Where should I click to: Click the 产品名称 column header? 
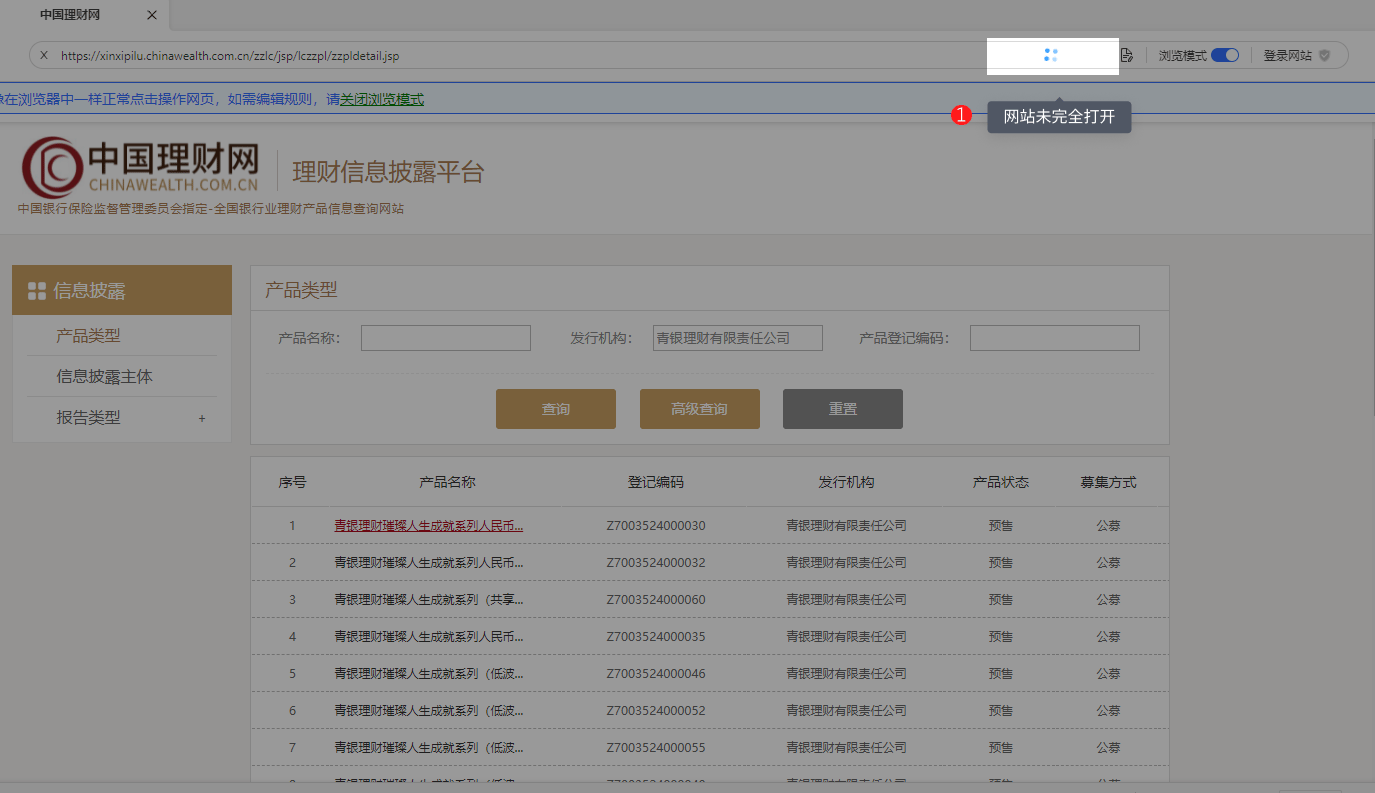tap(447, 482)
